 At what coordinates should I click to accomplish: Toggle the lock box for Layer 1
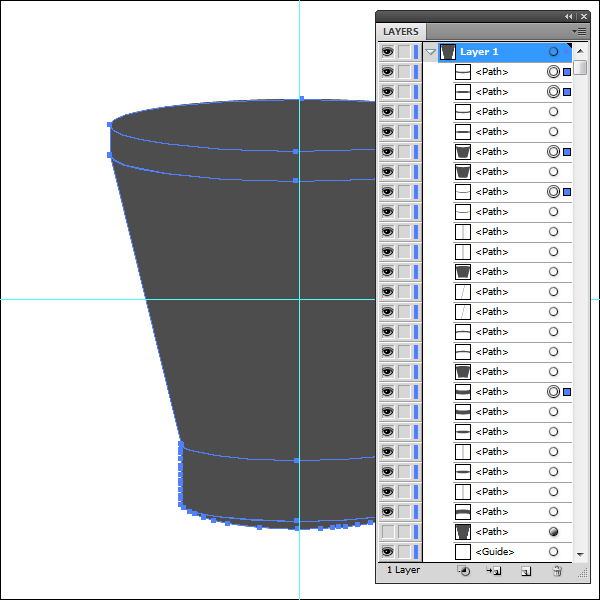(x=404, y=52)
